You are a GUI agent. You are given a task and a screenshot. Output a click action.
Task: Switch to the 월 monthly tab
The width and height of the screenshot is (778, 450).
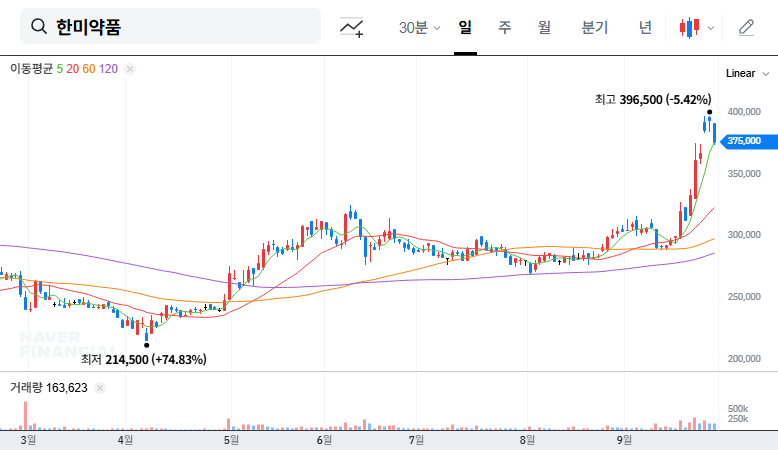pos(544,27)
